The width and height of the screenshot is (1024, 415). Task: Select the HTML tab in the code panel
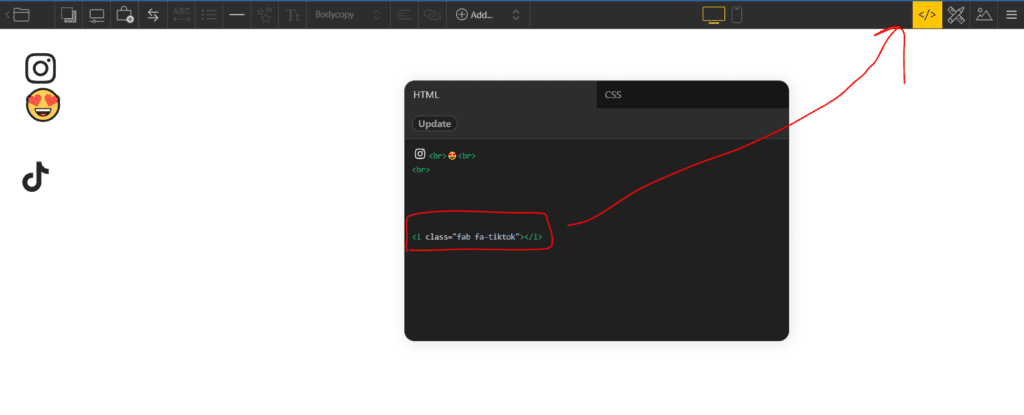coord(500,95)
